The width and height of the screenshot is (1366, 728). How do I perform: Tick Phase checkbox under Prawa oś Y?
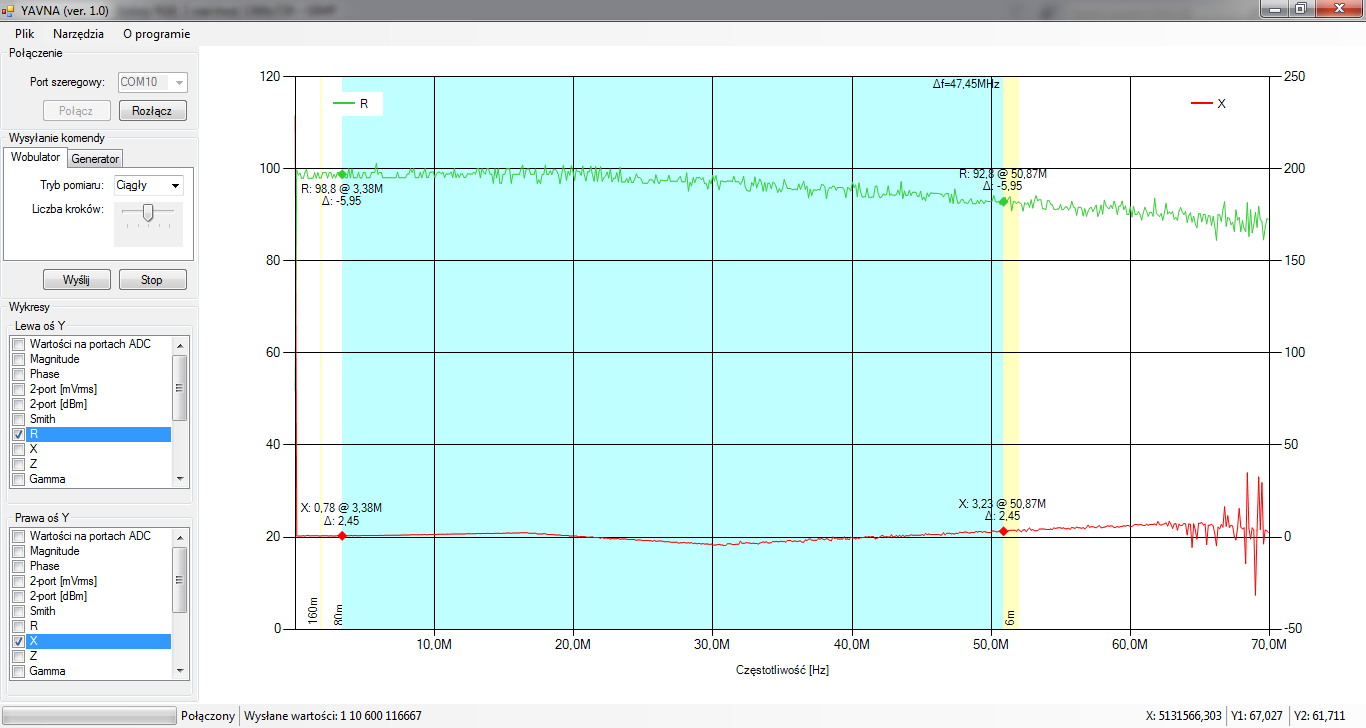[18, 567]
